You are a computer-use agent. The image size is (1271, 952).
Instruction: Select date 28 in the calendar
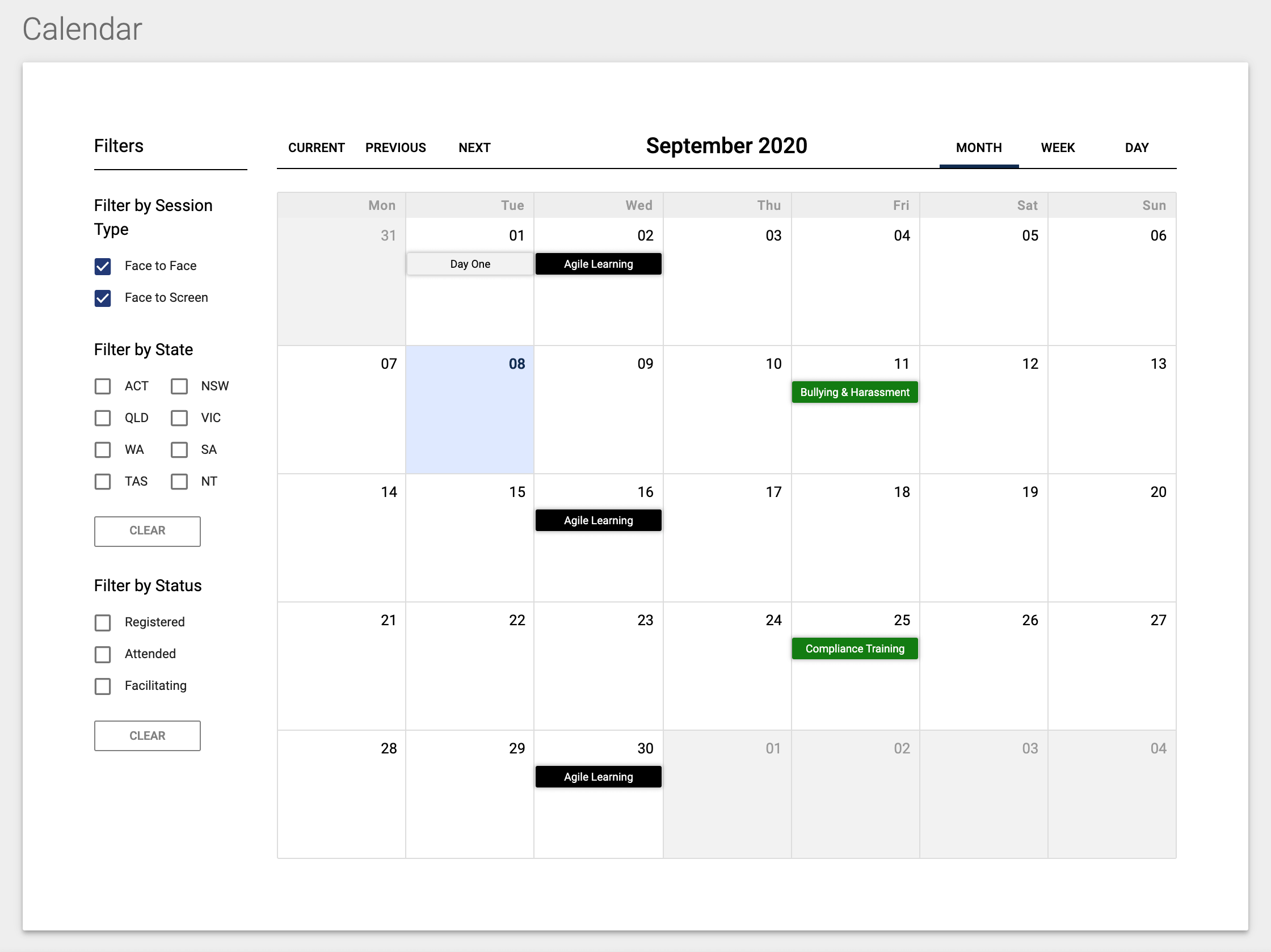389,749
